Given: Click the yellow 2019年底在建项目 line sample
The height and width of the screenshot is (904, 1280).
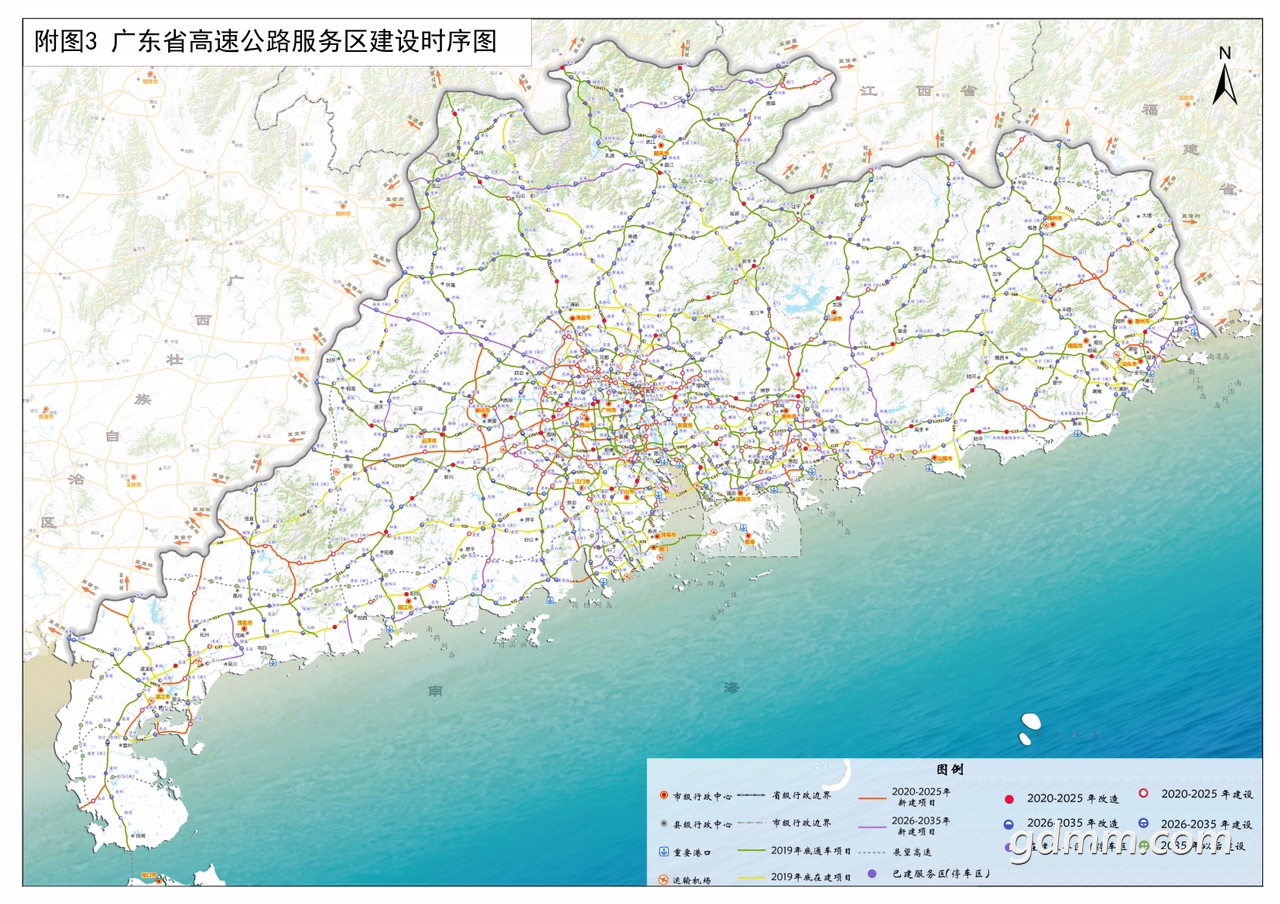Looking at the screenshot, I should pyautogui.click(x=751, y=878).
